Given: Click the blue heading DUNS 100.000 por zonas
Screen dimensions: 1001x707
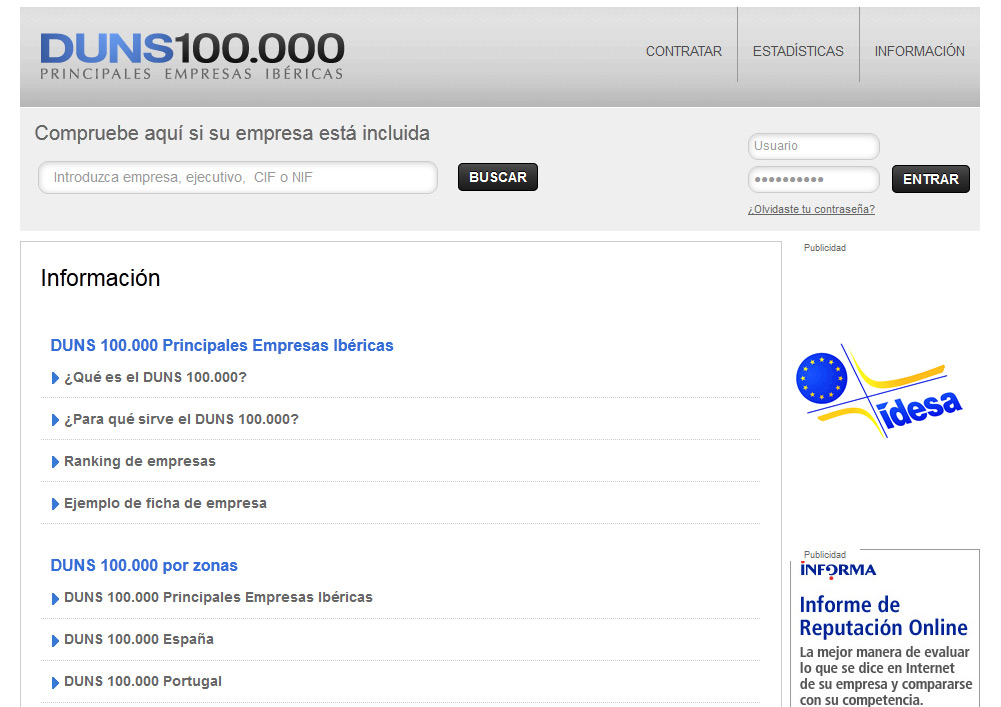Looking at the screenshot, I should point(144,565).
